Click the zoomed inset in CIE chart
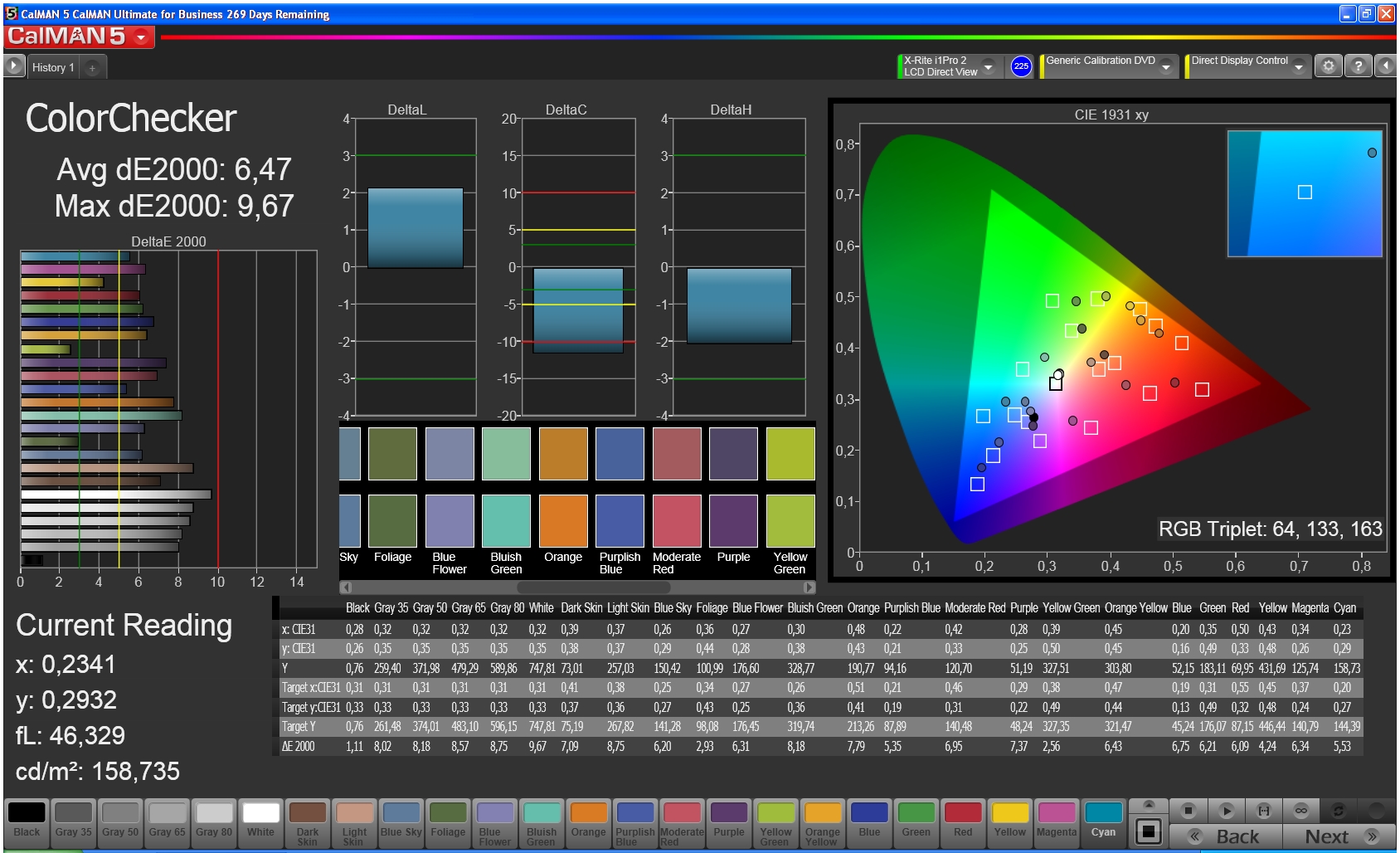 click(1305, 193)
